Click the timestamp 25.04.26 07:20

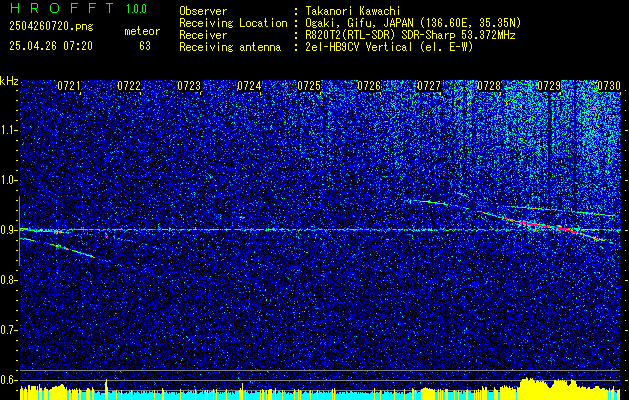tap(51, 46)
